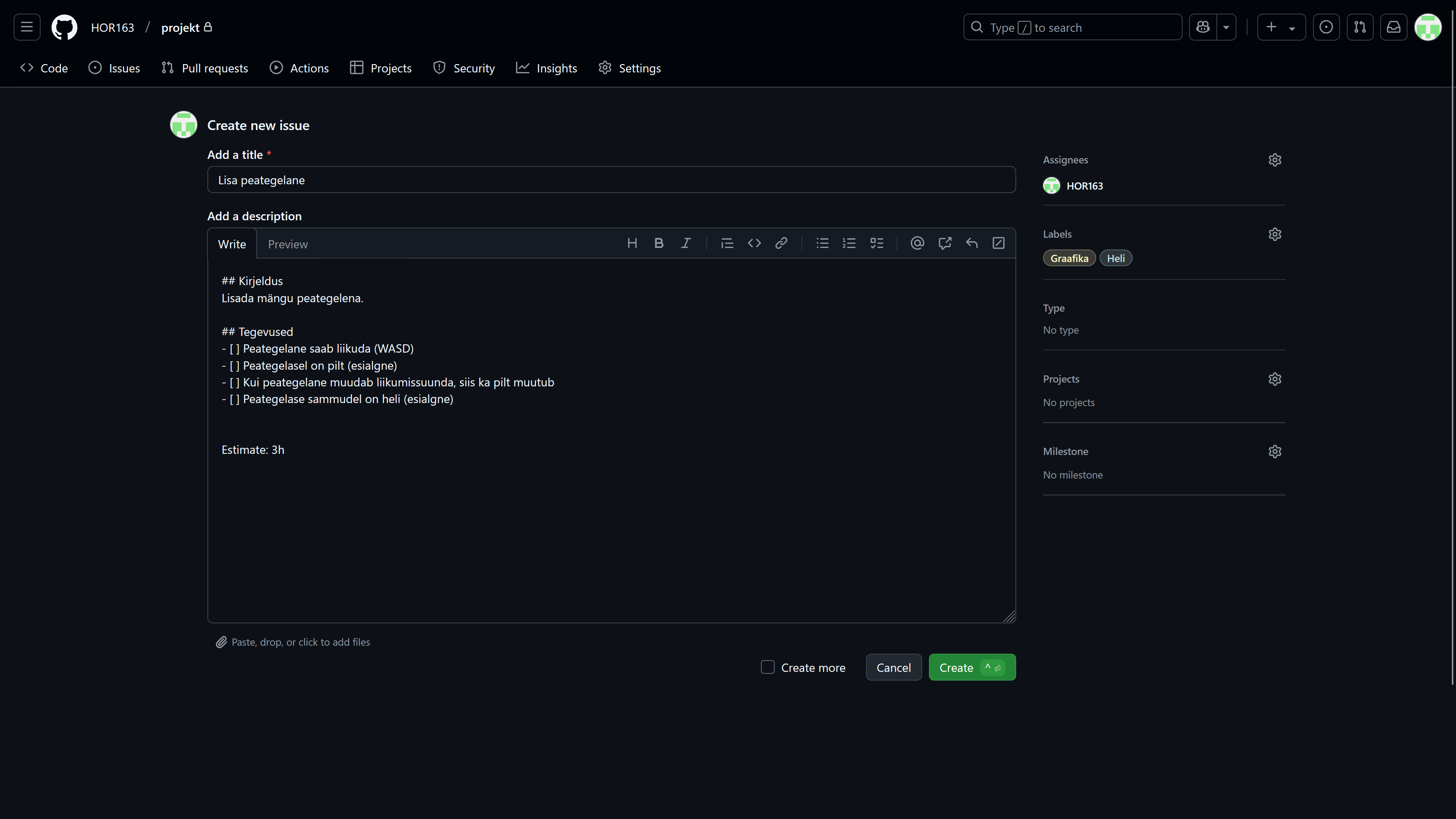This screenshot has height=819, width=1456.
Task: Select the Write editor tab
Action: point(232,243)
